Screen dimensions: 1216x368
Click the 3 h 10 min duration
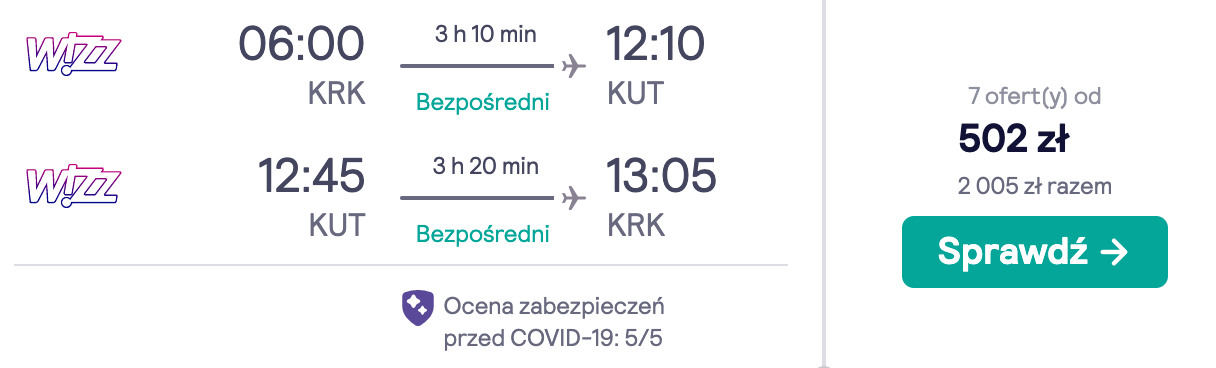point(486,34)
